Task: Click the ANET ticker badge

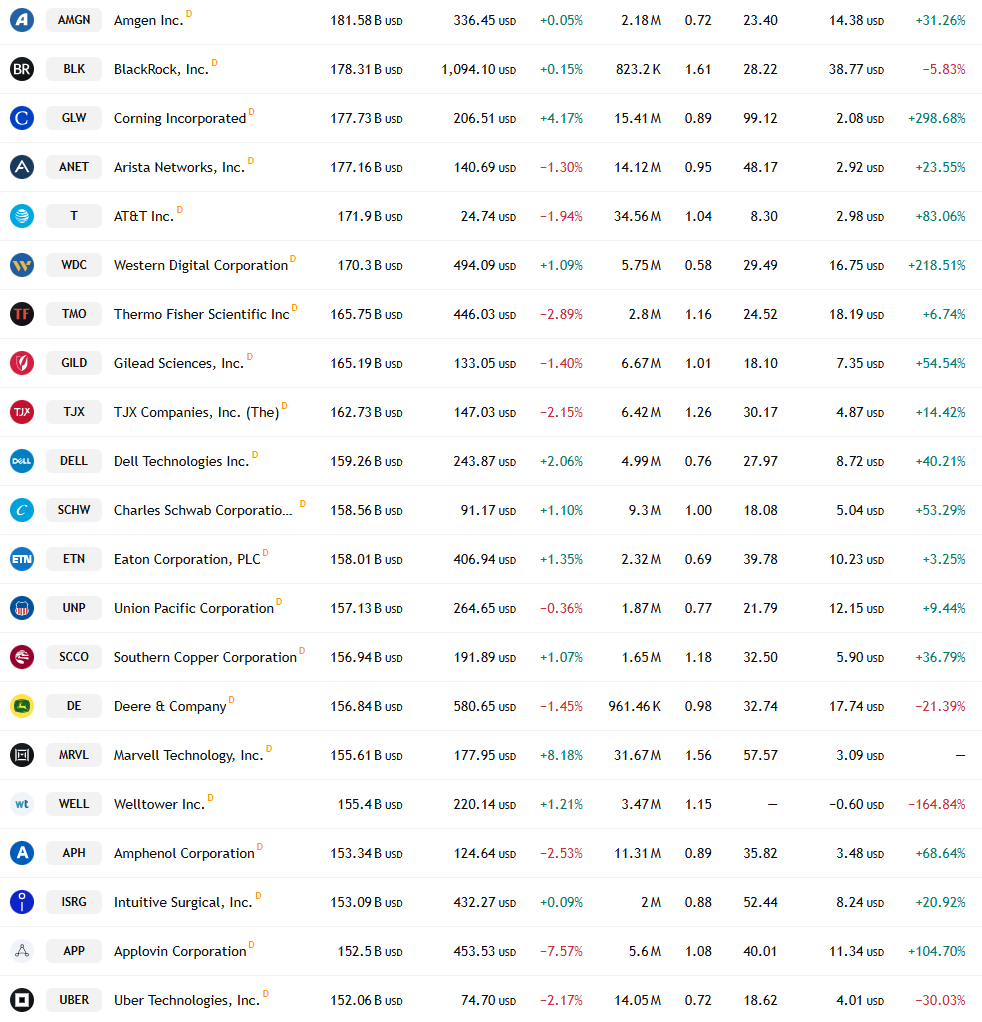Action: [74, 167]
